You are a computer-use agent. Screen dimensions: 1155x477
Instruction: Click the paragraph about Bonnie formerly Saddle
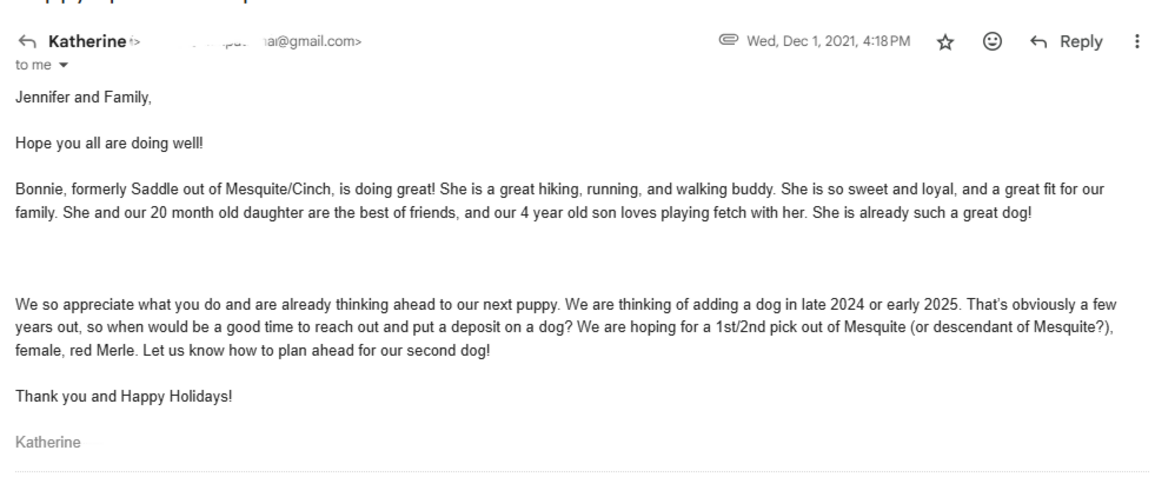pyautogui.click(x=560, y=201)
